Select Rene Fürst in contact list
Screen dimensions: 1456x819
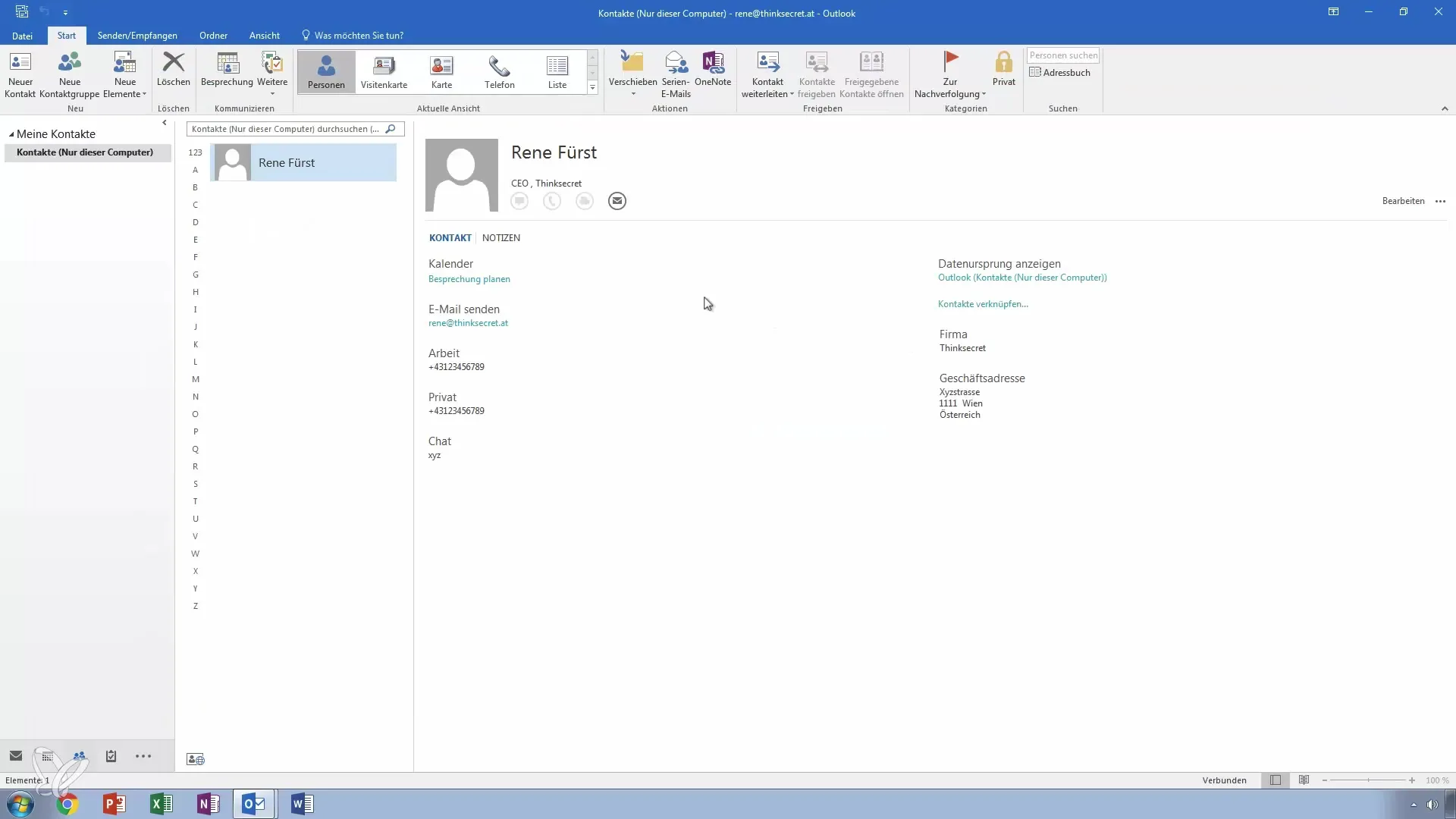(x=303, y=162)
